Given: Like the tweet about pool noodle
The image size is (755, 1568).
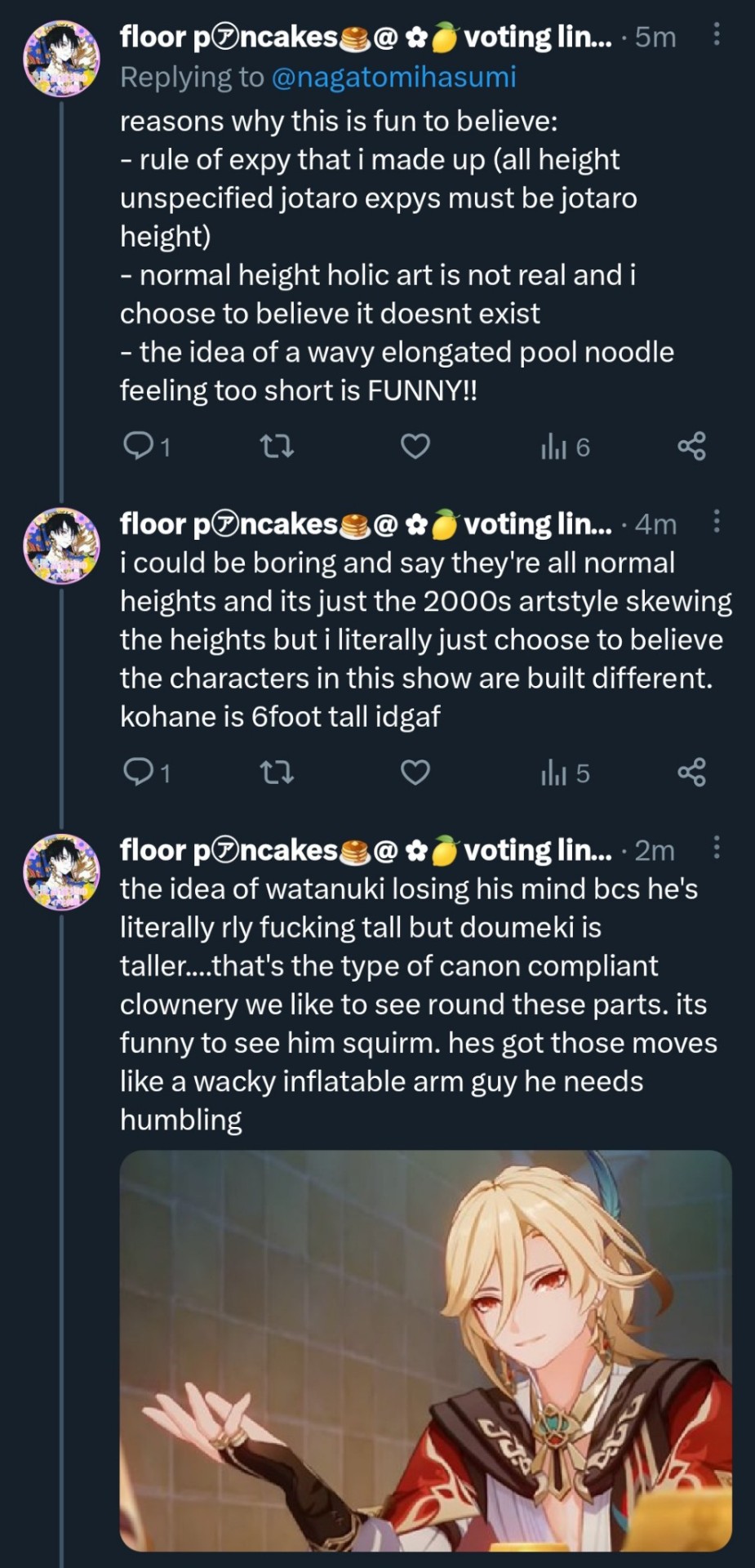Looking at the screenshot, I should coord(415,446).
